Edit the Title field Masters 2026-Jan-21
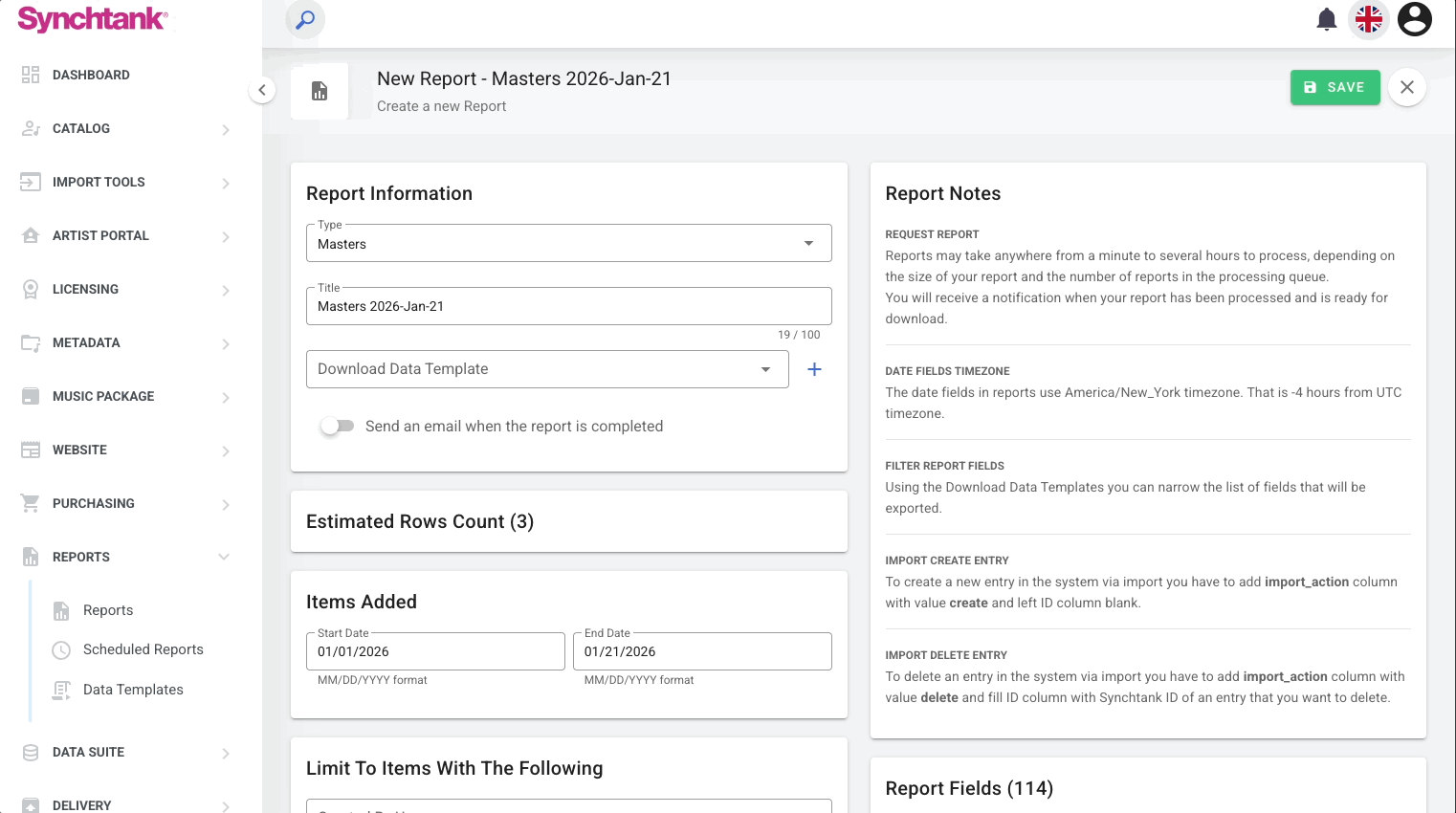The width and height of the screenshot is (1456, 813). pos(568,306)
